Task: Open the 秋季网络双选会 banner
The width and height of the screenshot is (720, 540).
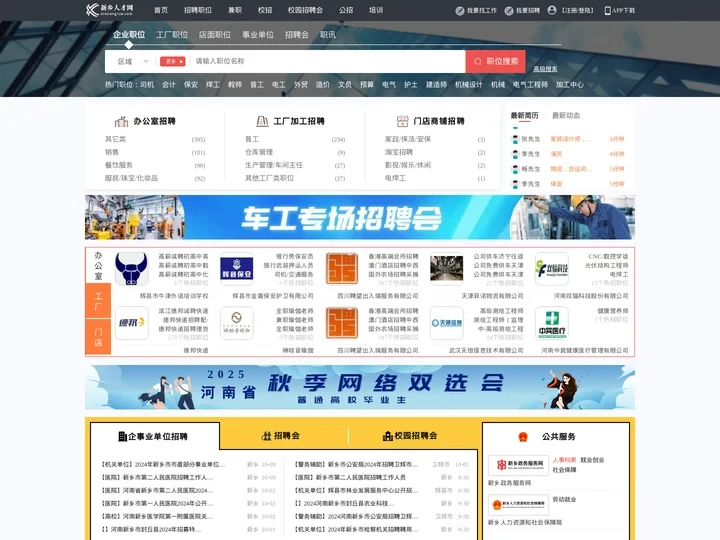Action: tap(360, 387)
